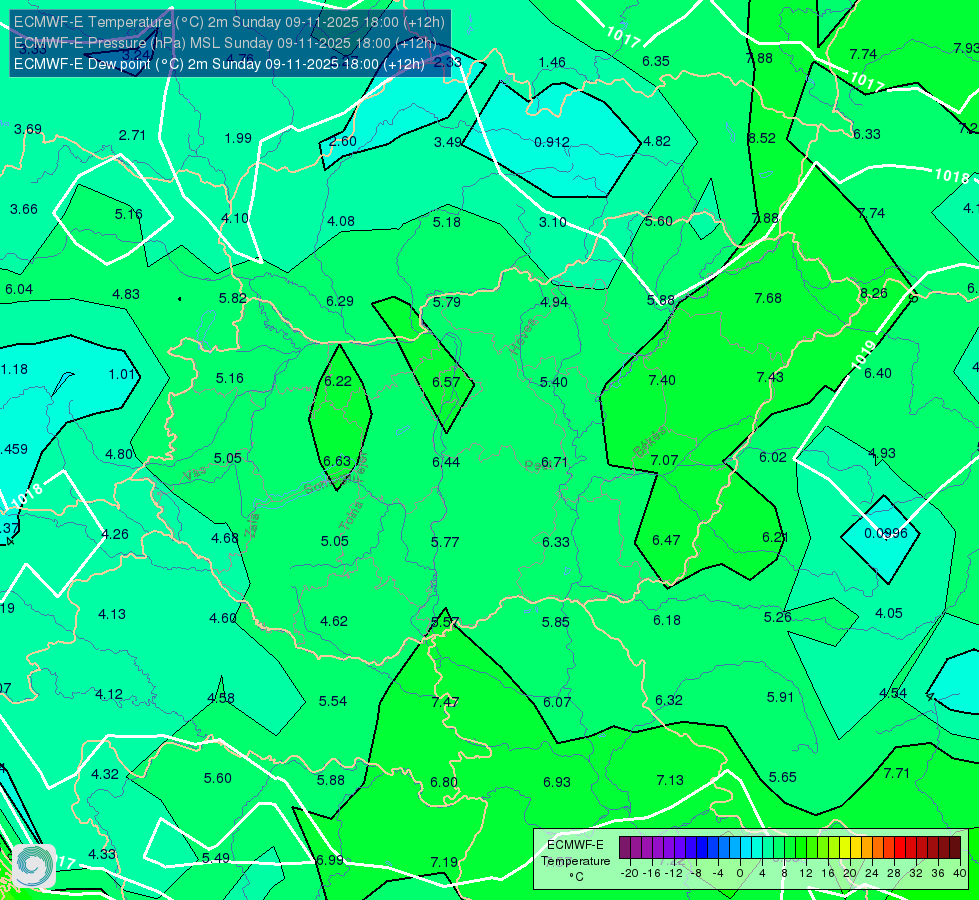Screen dimensions: 979x900
Task: Click the 3.10 value
Action: 553,222
